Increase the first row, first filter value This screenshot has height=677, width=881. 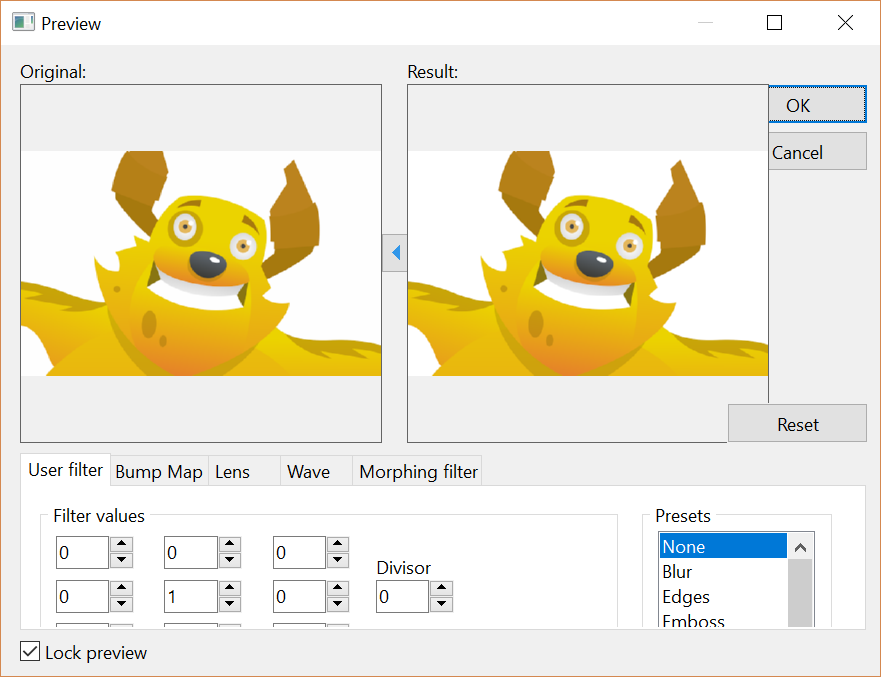point(121,544)
